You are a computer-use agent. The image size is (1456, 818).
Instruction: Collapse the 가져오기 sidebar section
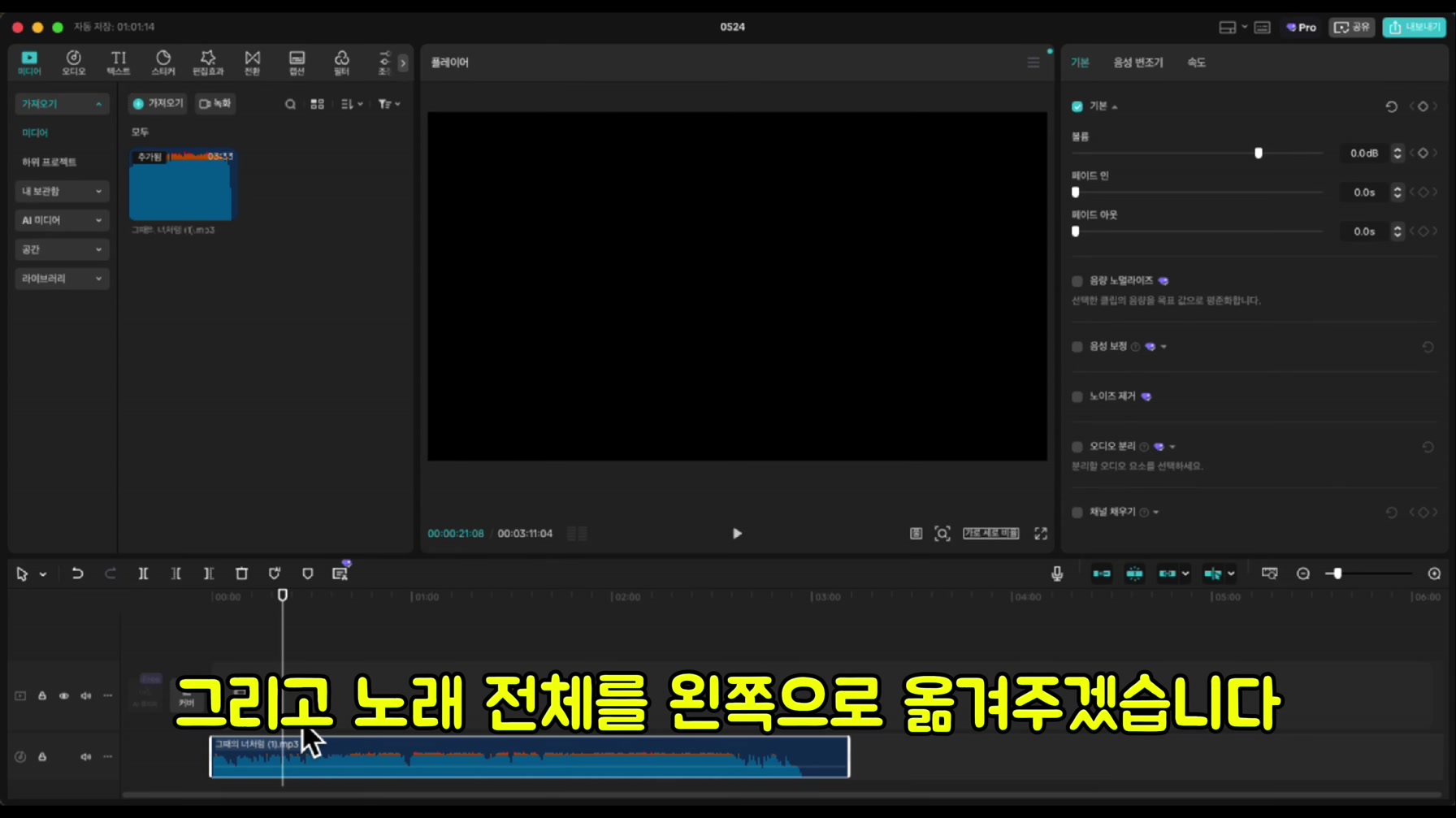[x=62, y=104]
